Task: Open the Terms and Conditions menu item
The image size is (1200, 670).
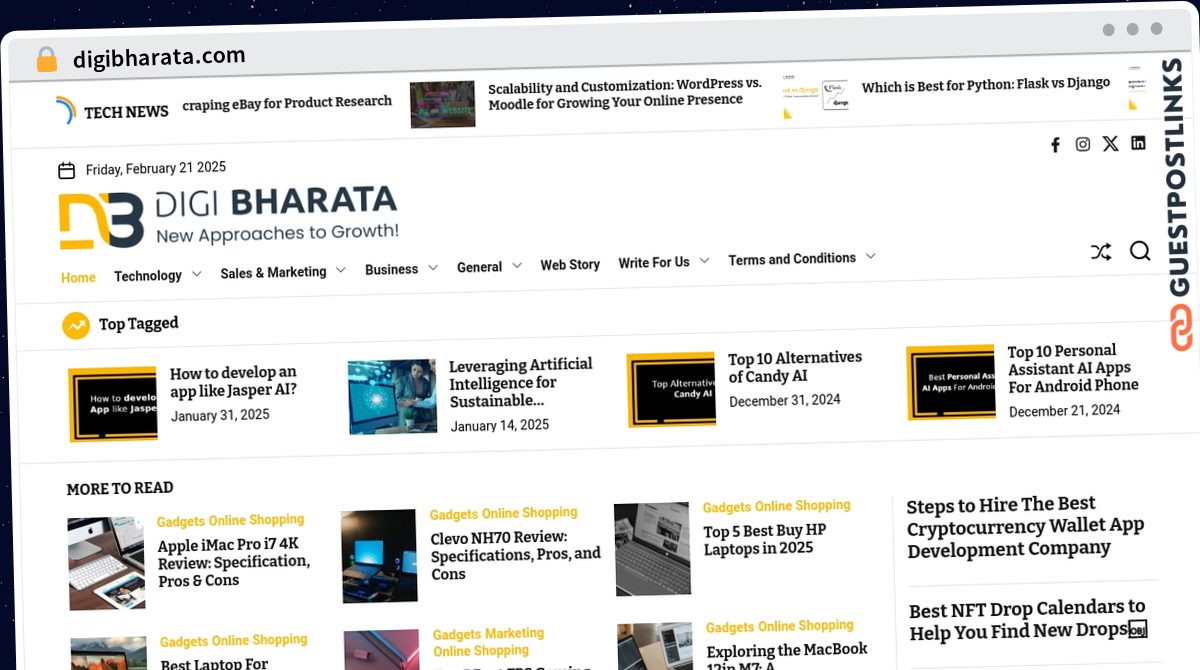Action: pos(792,259)
